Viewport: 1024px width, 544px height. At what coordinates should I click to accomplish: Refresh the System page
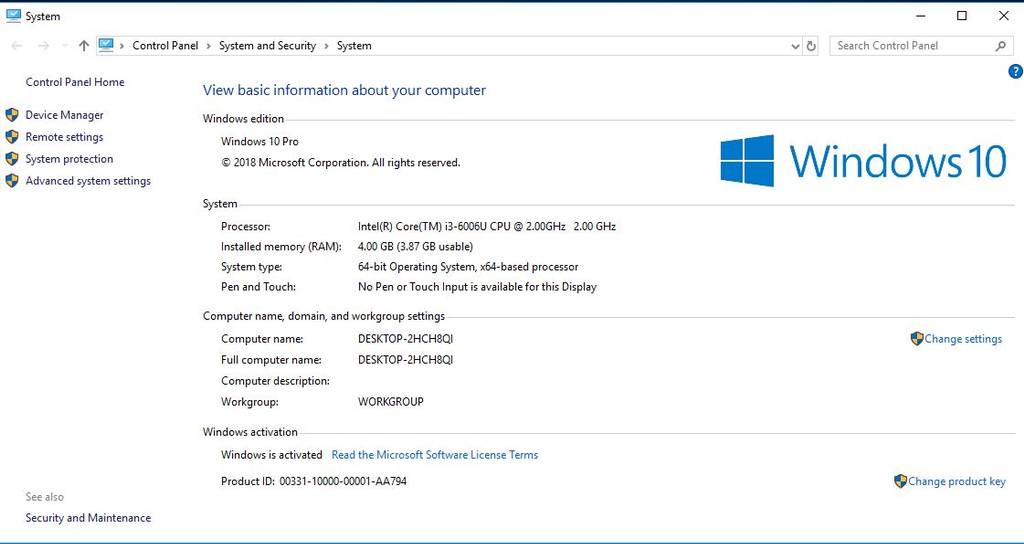click(x=811, y=46)
